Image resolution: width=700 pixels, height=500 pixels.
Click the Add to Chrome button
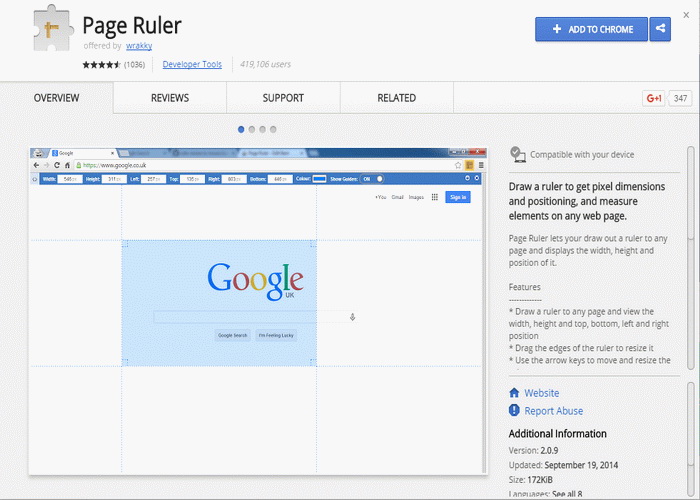(x=591, y=29)
